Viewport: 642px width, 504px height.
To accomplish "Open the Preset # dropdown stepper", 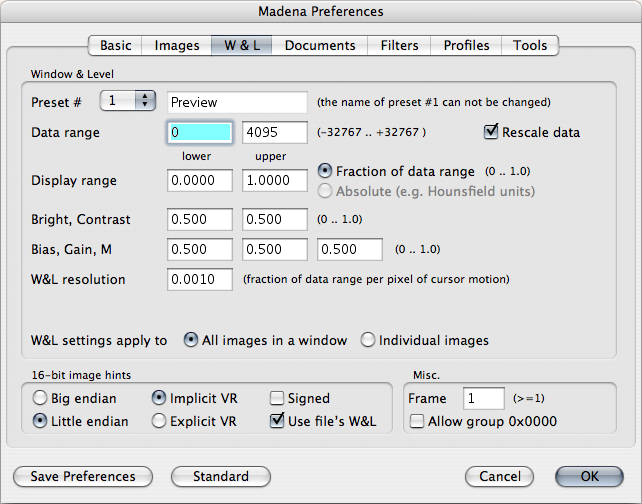I will (x=129, y=101).
